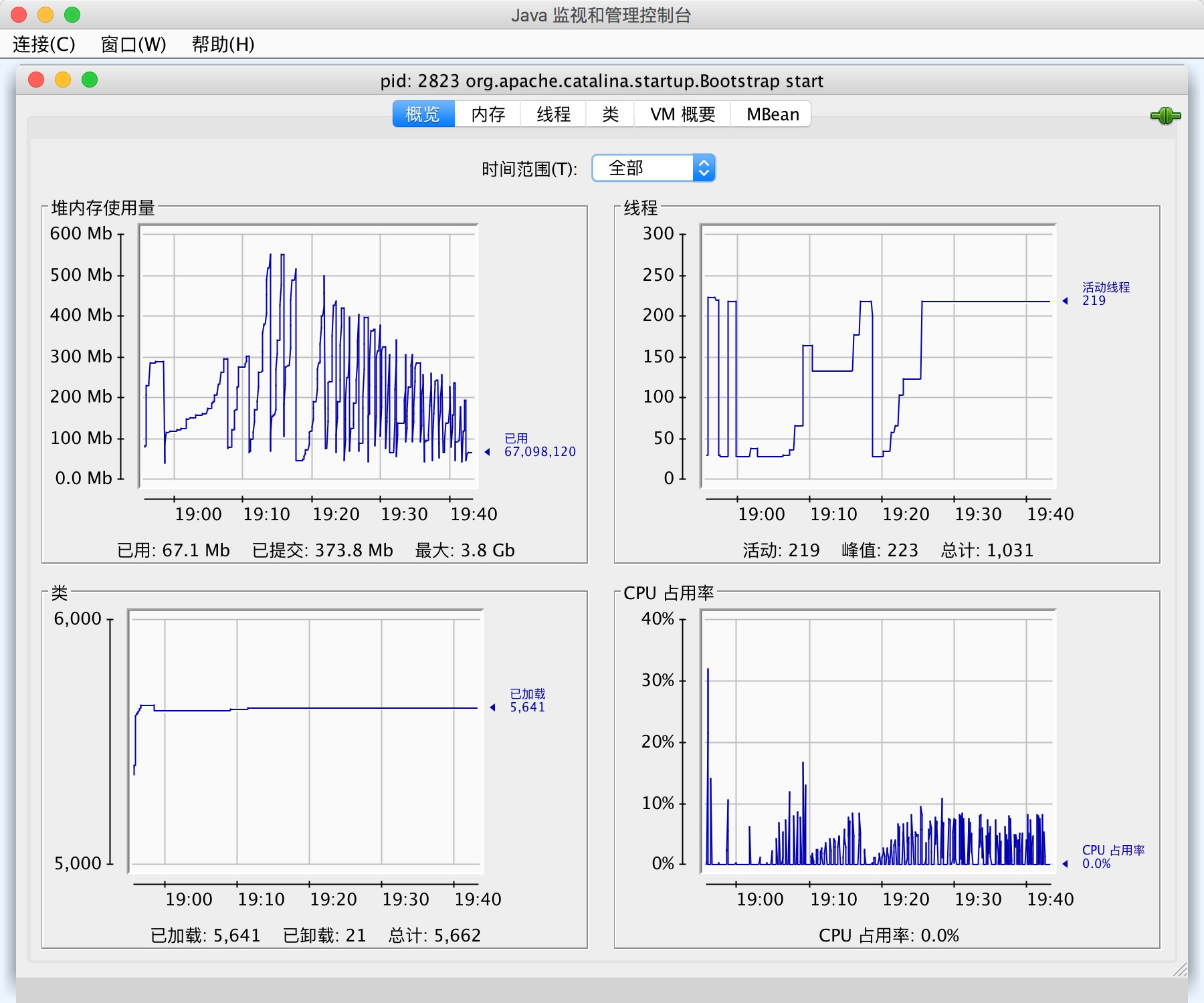
Task: Click the pid 2823 inner window title
Action: pyautogui.click(x=601, y=81)
